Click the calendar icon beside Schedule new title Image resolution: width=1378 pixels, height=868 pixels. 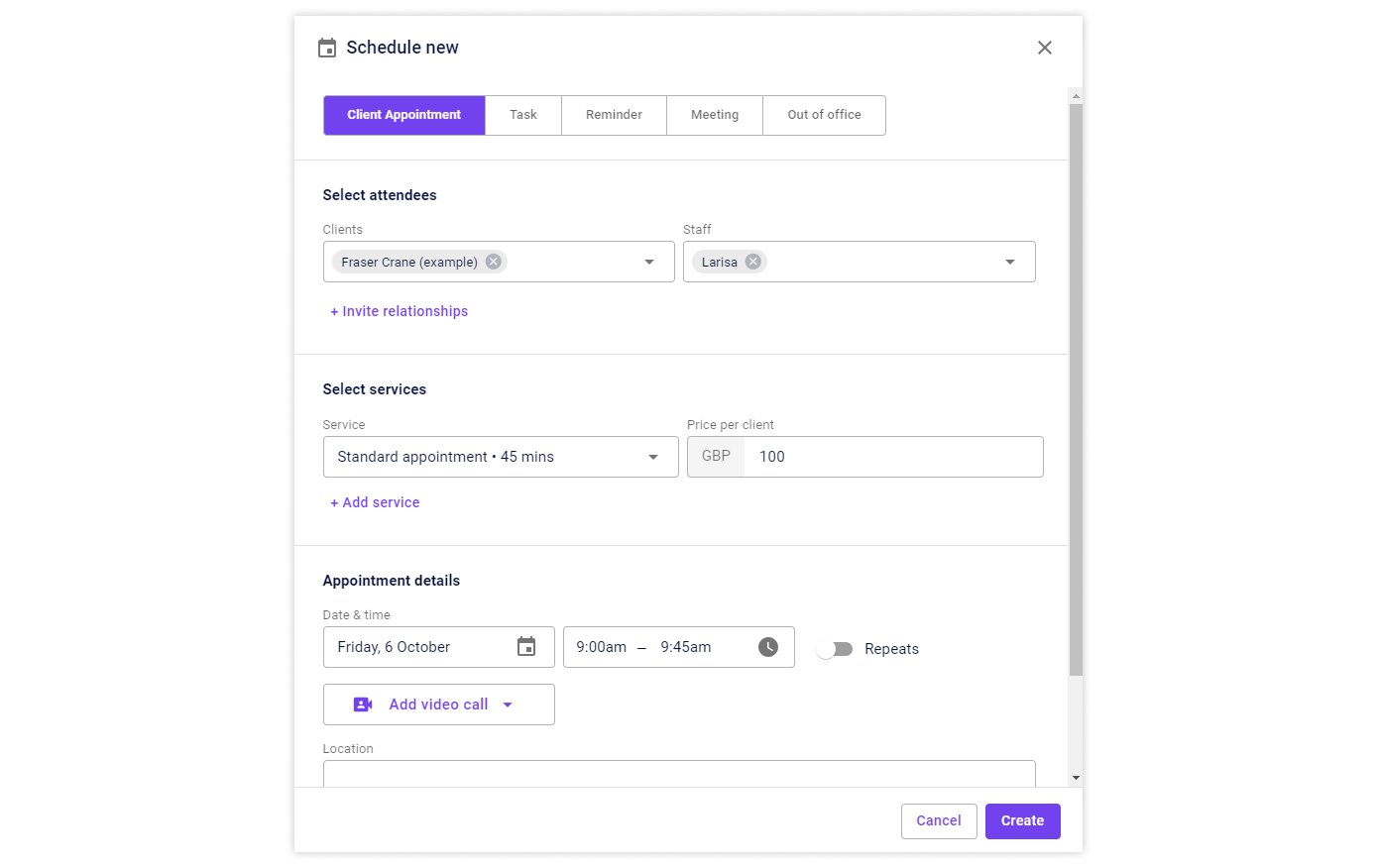click(327, 47)
